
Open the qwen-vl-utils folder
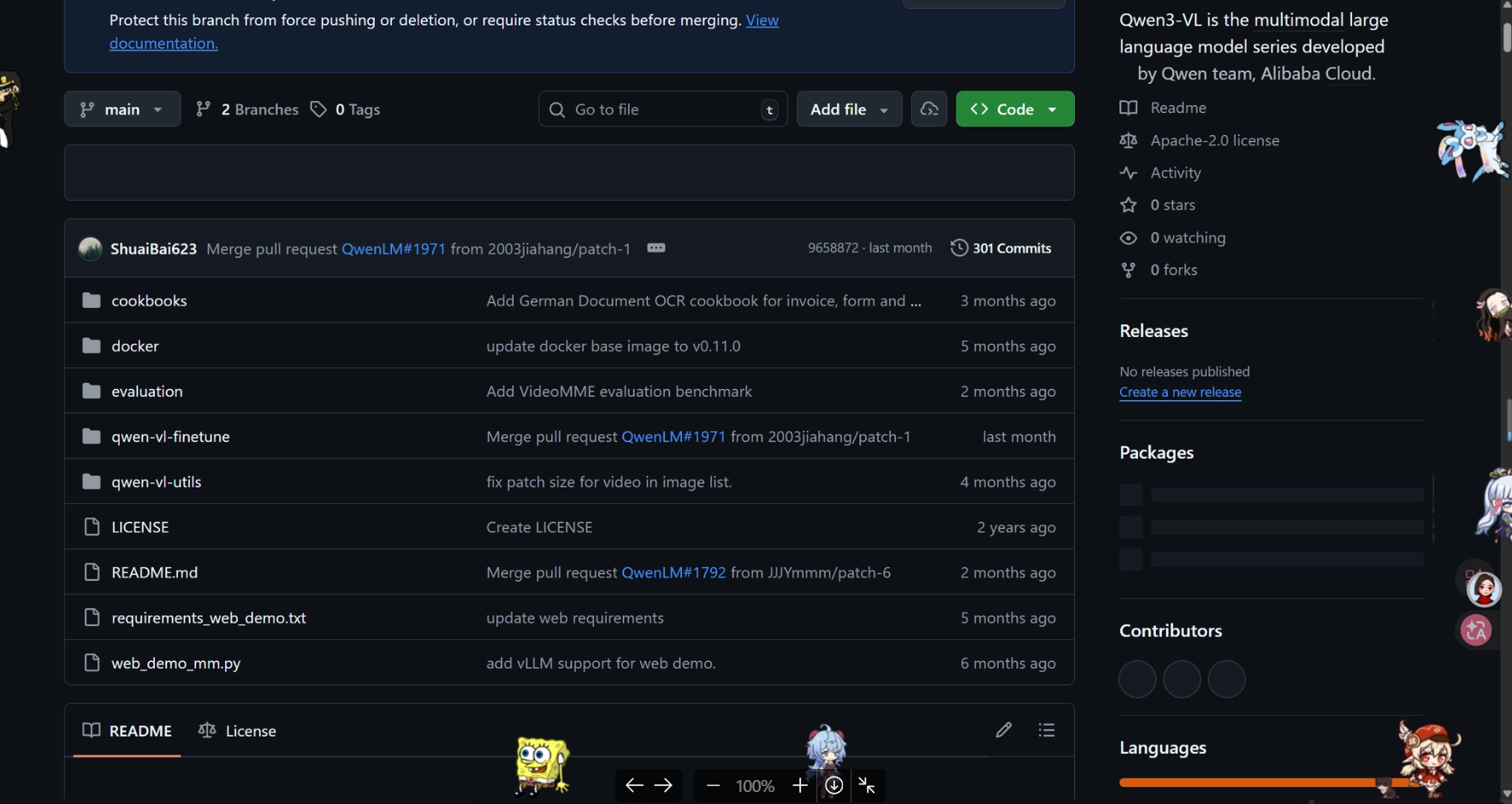pos(157,482)
